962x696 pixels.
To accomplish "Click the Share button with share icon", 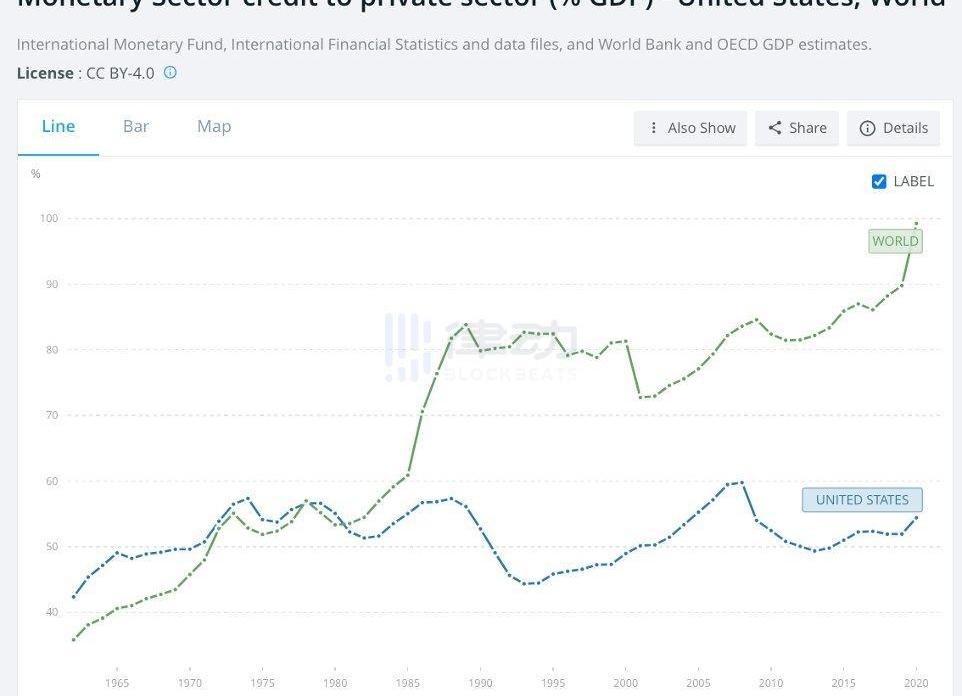I will point(797,128).
